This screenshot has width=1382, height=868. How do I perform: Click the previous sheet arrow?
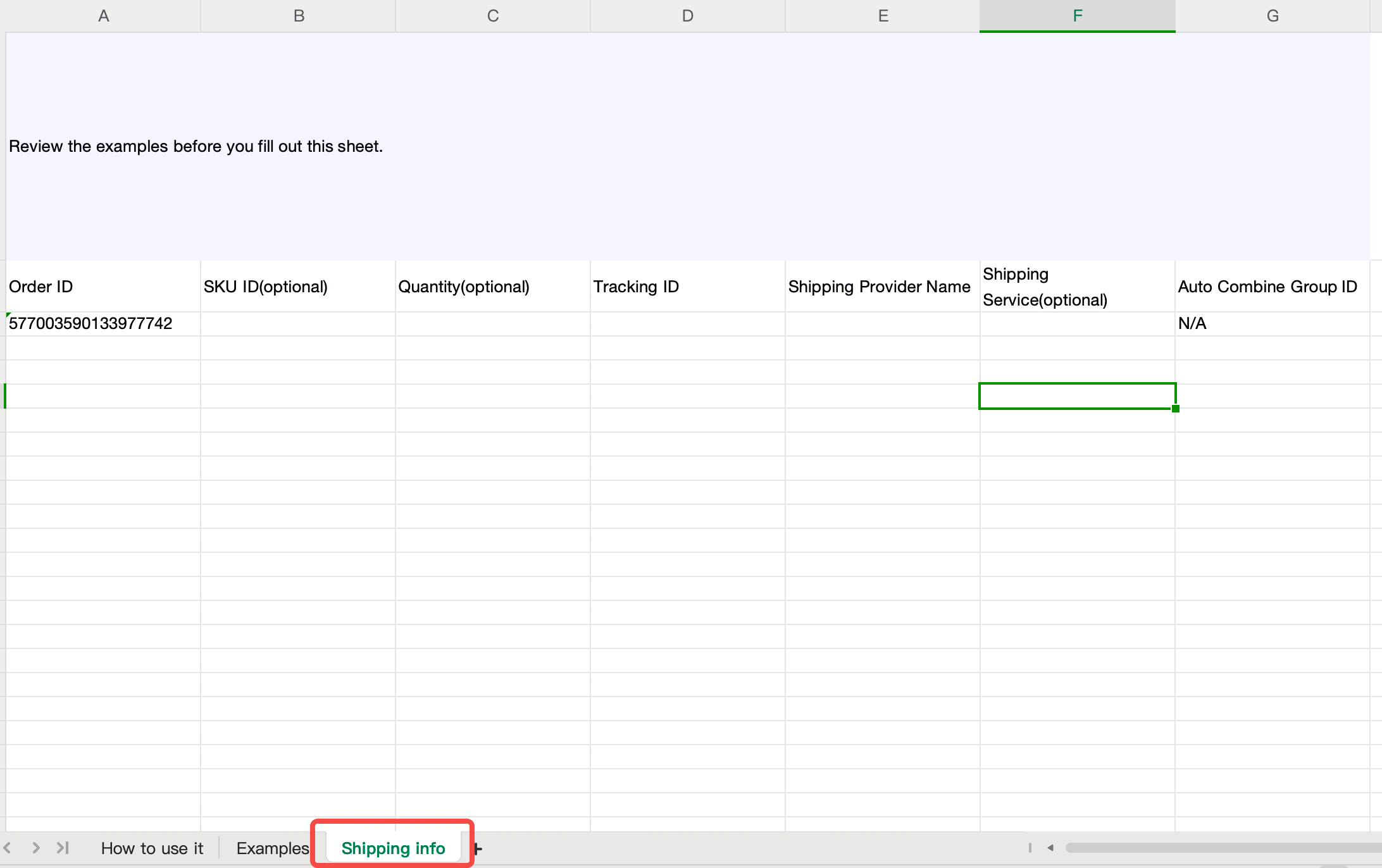(x=8, y=848)
